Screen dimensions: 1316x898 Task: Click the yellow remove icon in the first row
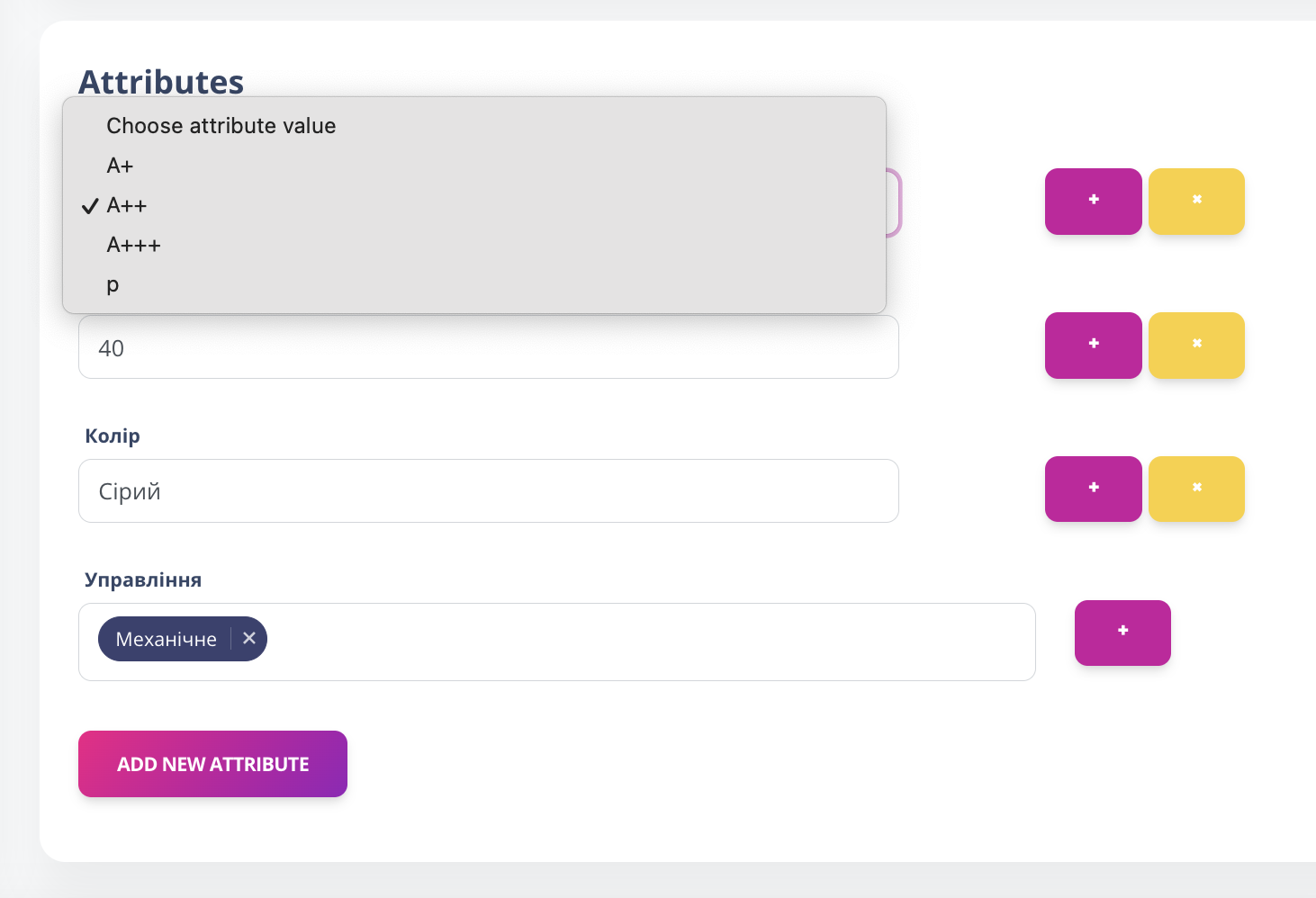[x=1196, y=201]
